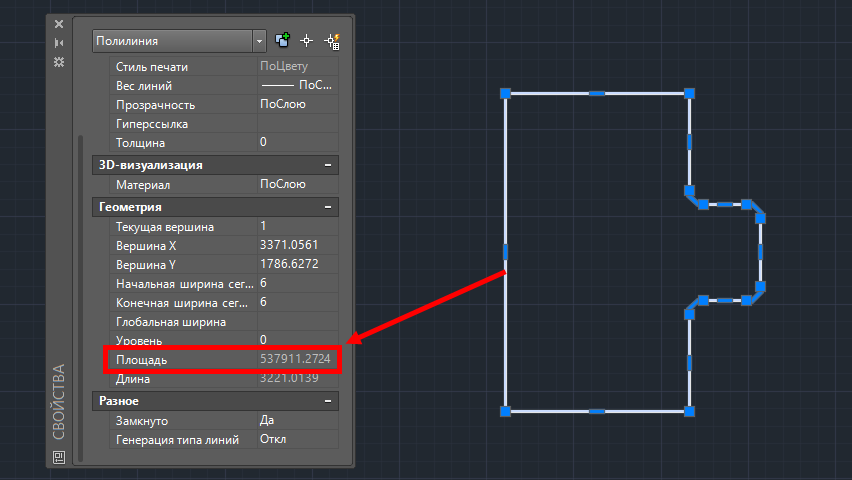Toggle Генерация типа линий value Откл
Screen dimensions: 852x480
coord(297,439)
